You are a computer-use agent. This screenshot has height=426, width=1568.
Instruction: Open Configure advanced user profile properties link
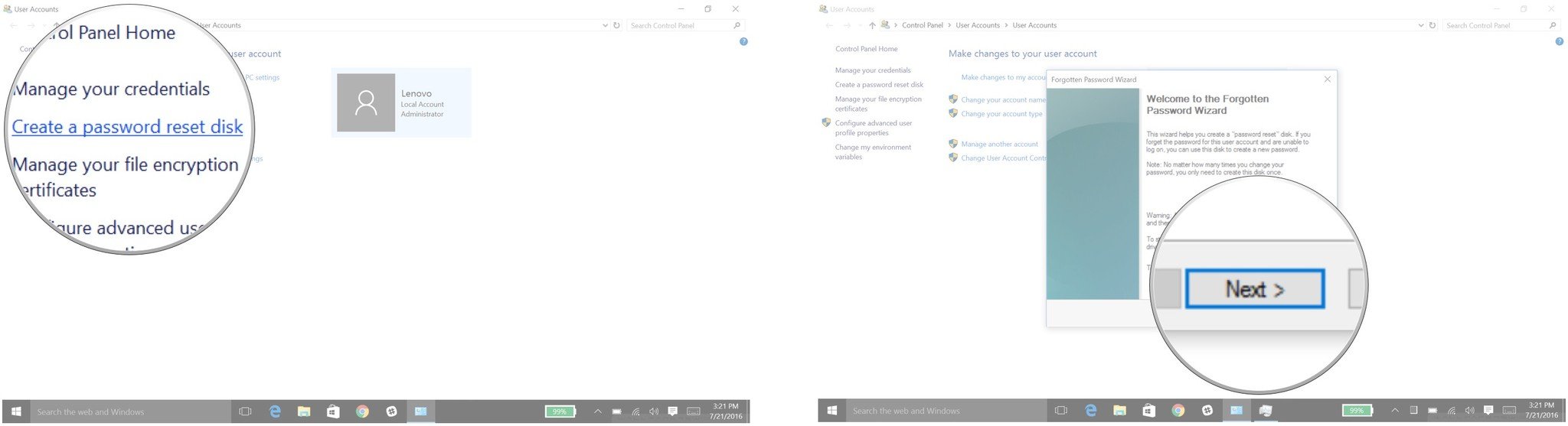pyautogui.click(x=873, y=128)
